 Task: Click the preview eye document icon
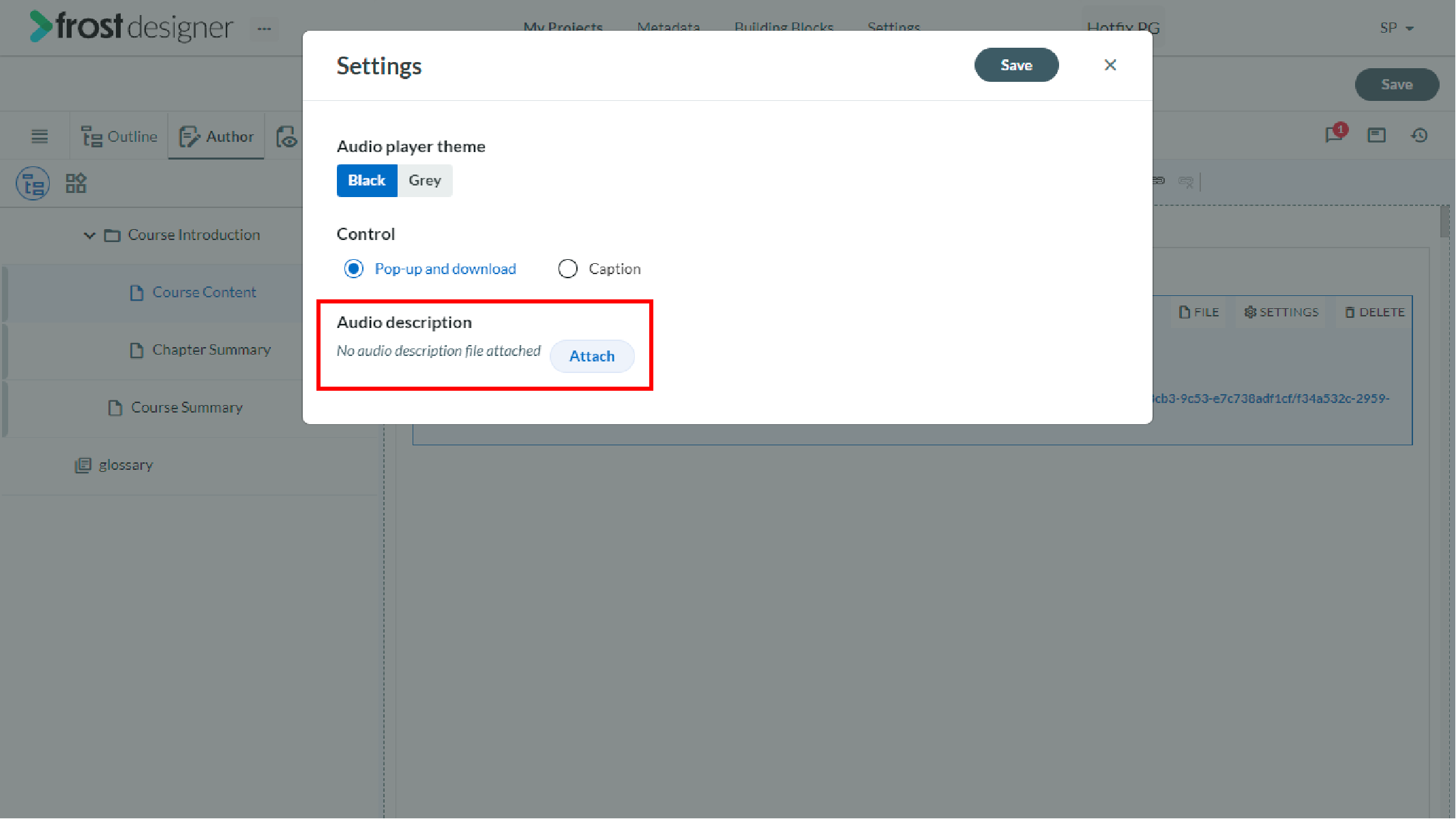pos(286,136)
